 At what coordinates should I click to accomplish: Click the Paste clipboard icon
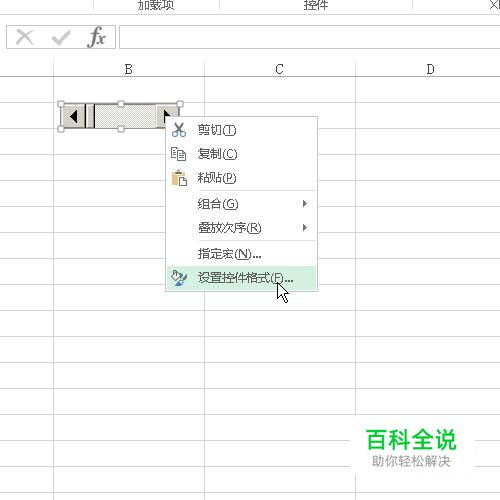click(179, 178)
